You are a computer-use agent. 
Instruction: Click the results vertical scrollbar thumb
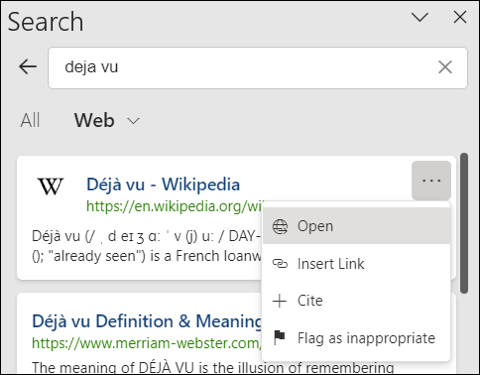464,223
